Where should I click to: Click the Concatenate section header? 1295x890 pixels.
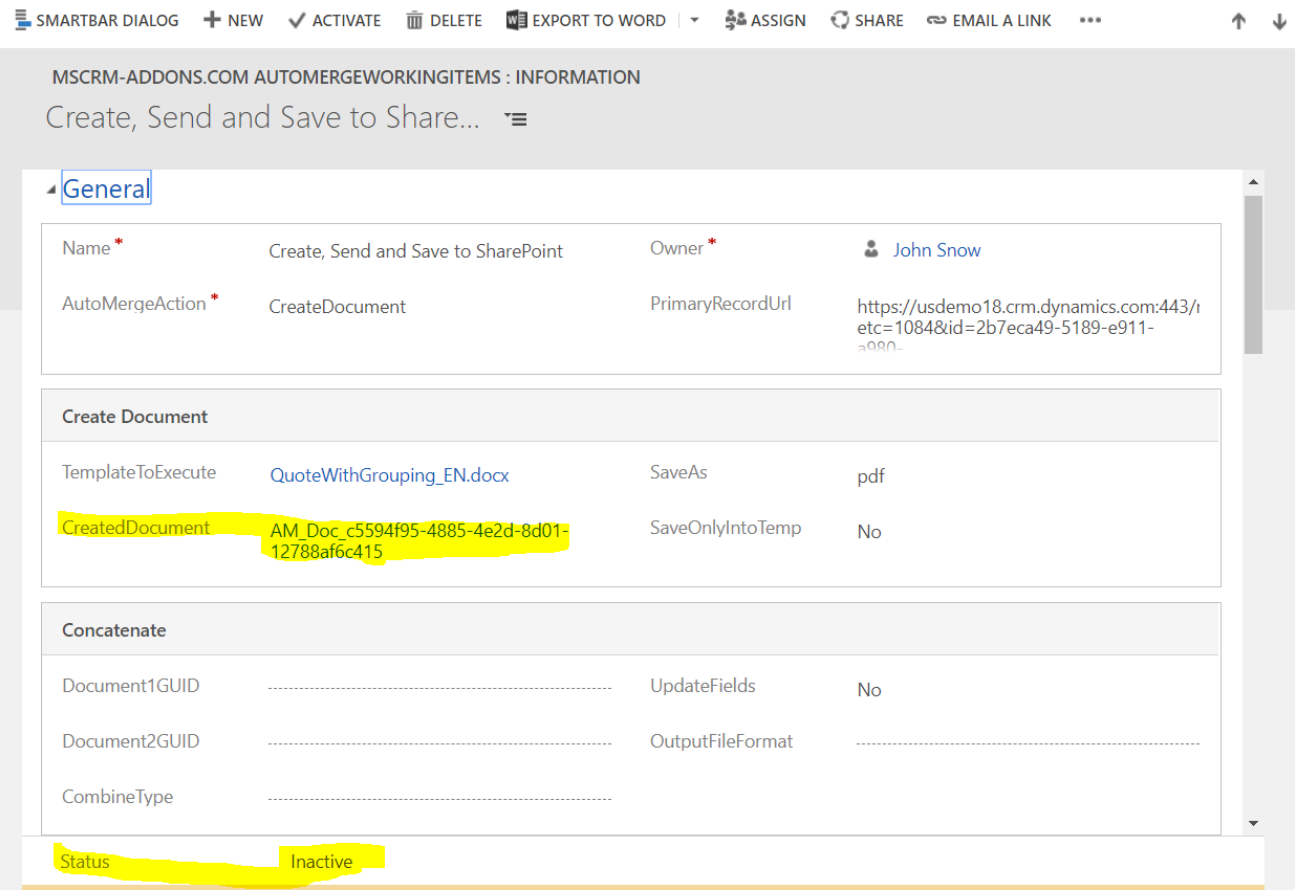coord(631,630)
